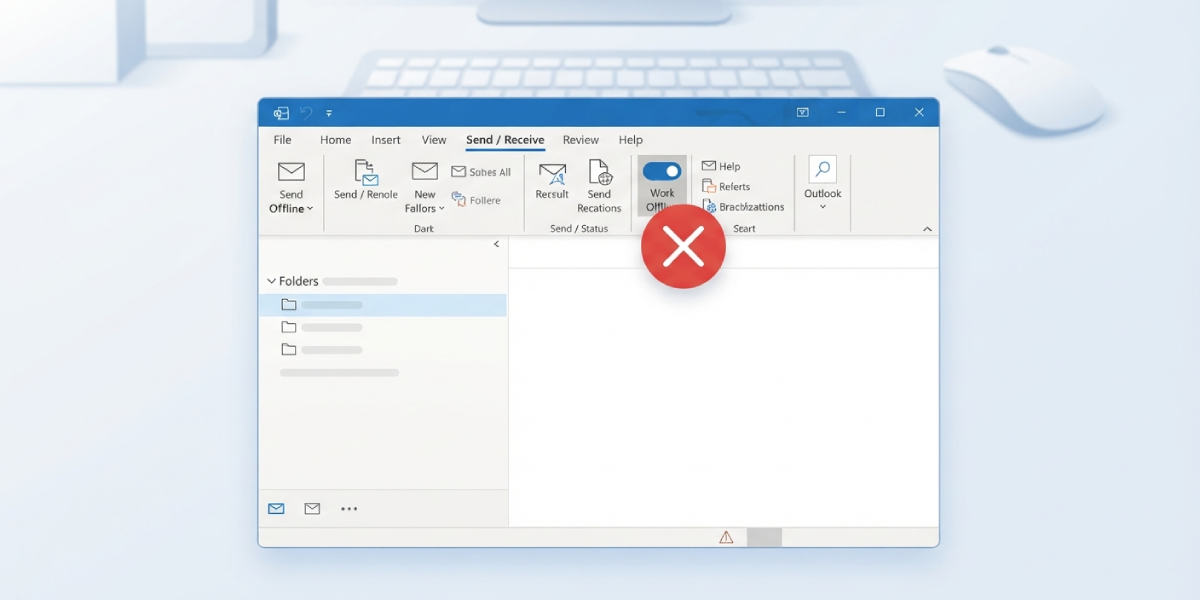The image size is (1200, 600).
Task: Click the Referts button
Action: point(726,186)
